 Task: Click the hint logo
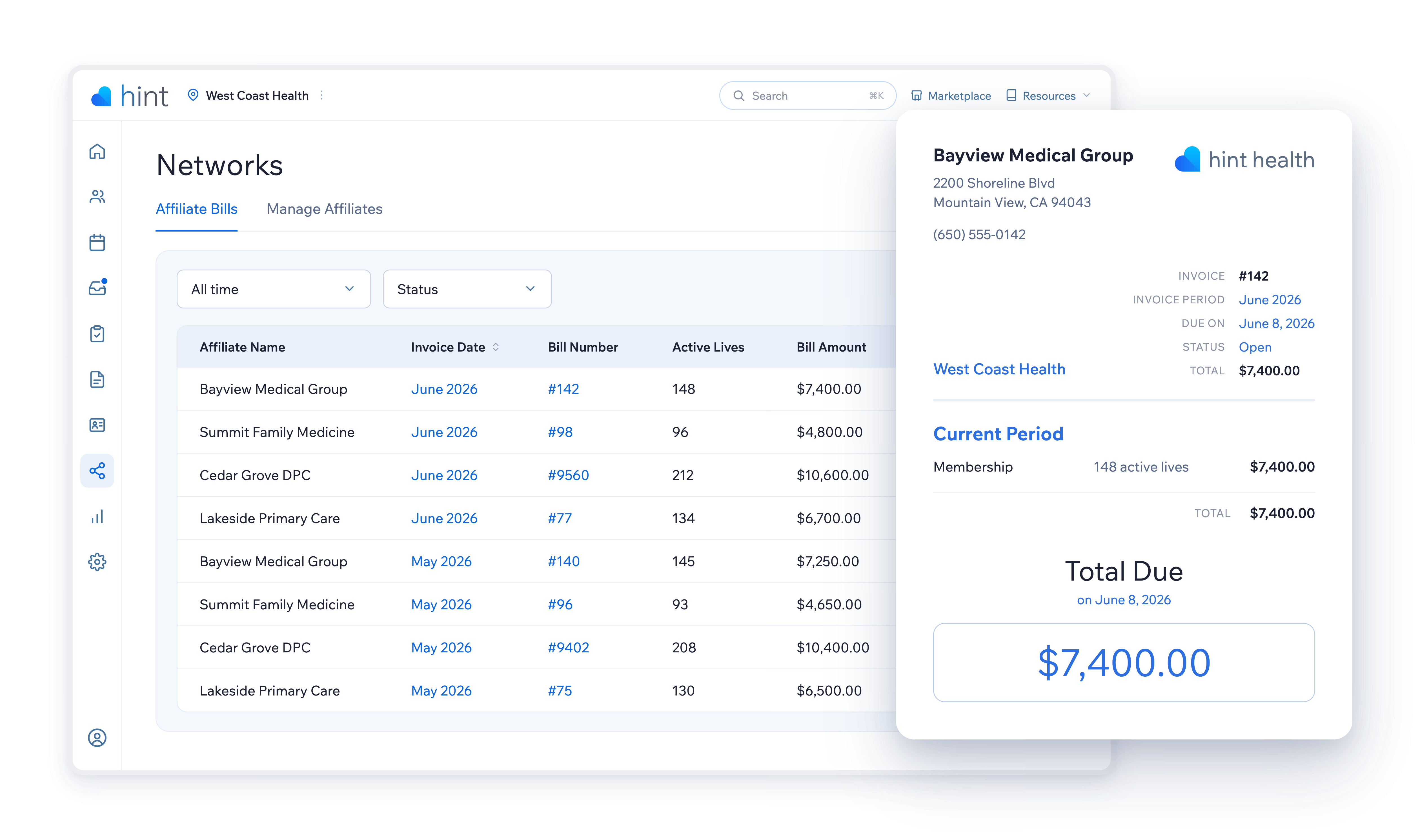[130, 96]
